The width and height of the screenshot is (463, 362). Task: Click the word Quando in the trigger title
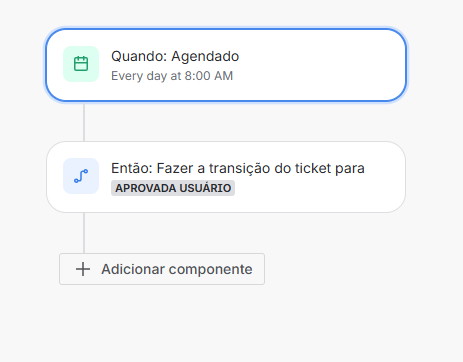coord(139,57)
